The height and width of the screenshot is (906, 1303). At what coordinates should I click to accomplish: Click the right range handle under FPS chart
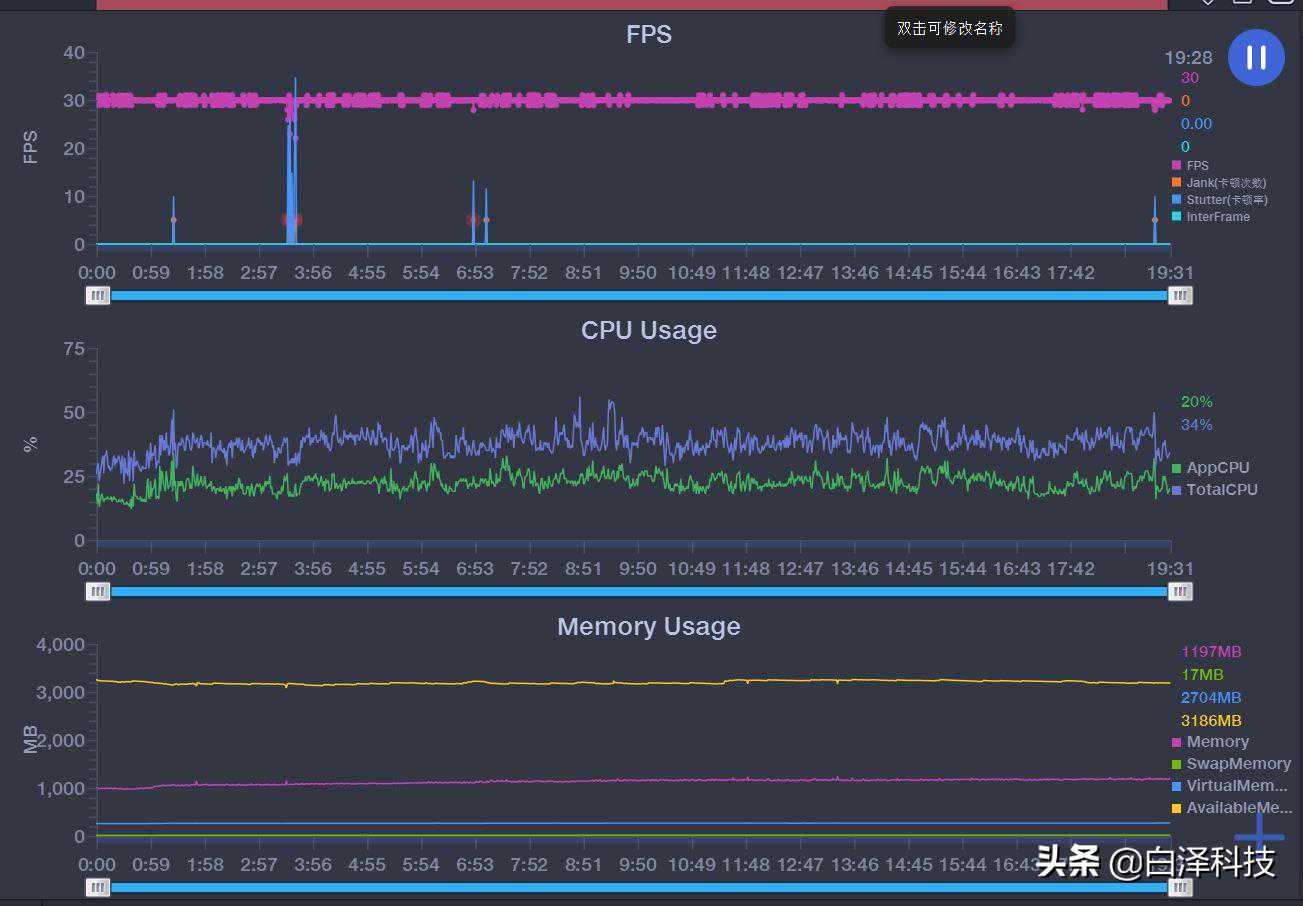(1180, 295)
